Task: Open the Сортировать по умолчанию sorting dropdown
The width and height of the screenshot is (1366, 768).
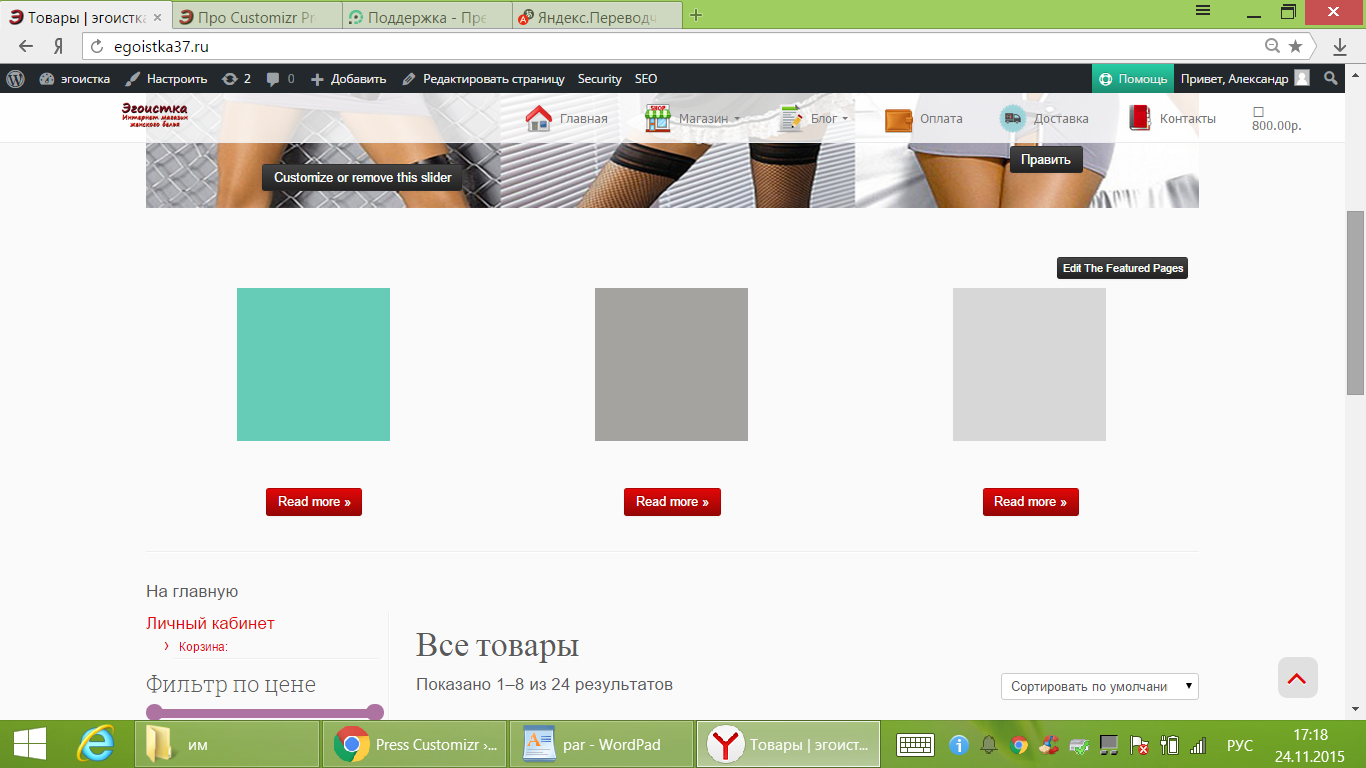Action: pyautogui.click(x=1099, y=687)
